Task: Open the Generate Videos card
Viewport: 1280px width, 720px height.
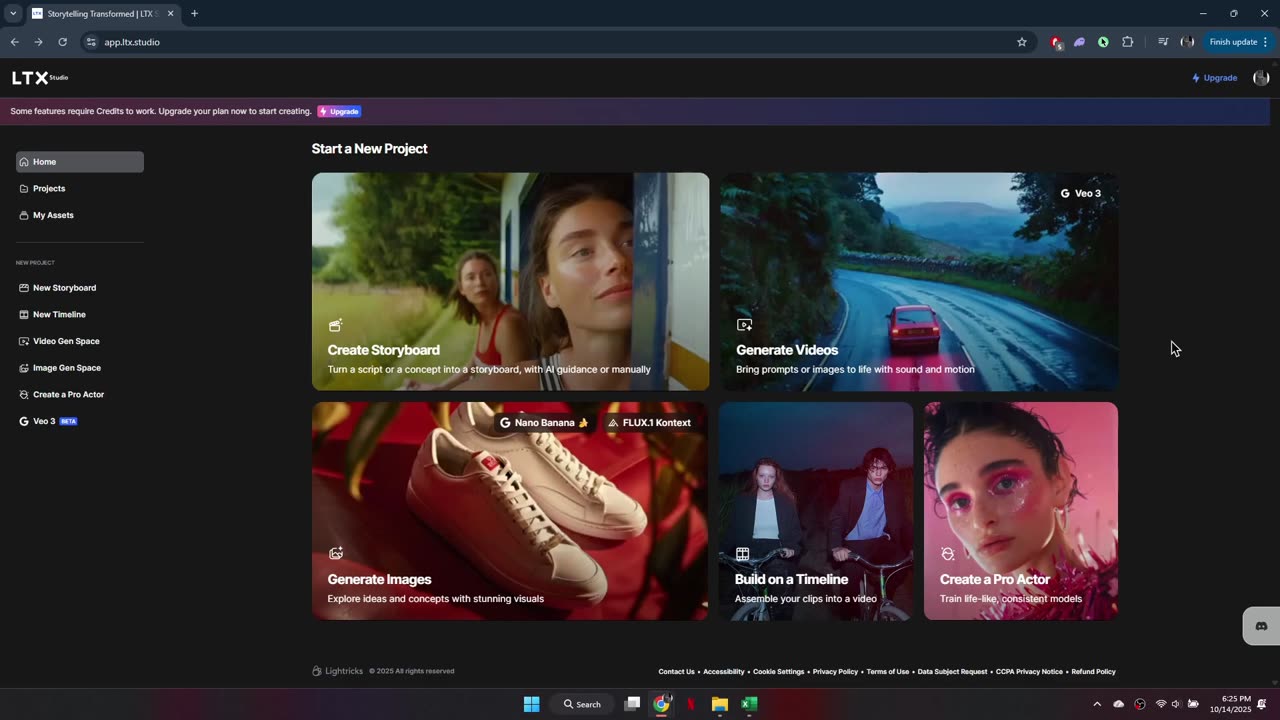Action: pos(919,281)
